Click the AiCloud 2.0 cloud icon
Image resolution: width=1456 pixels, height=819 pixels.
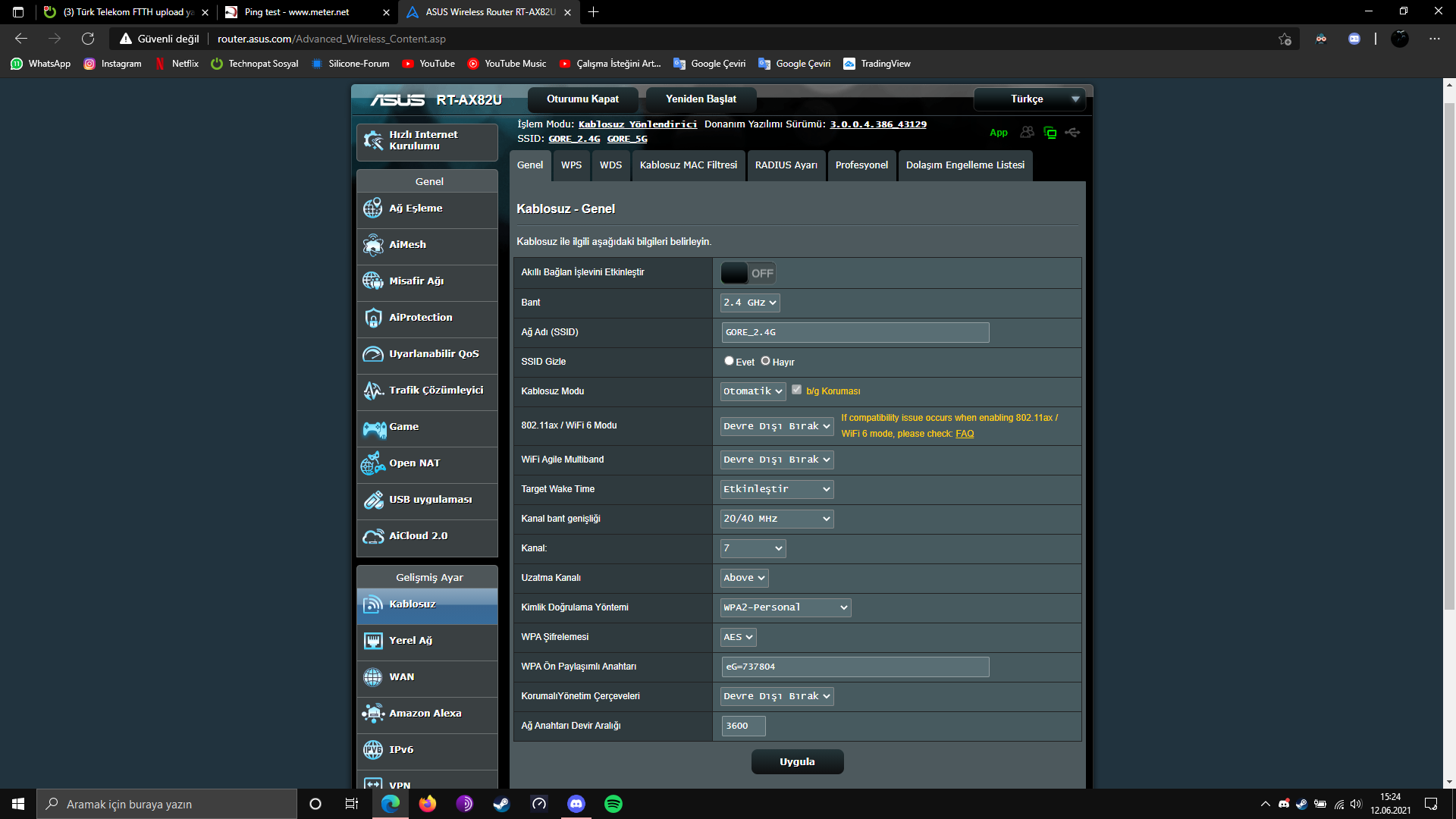click(372, 536)
